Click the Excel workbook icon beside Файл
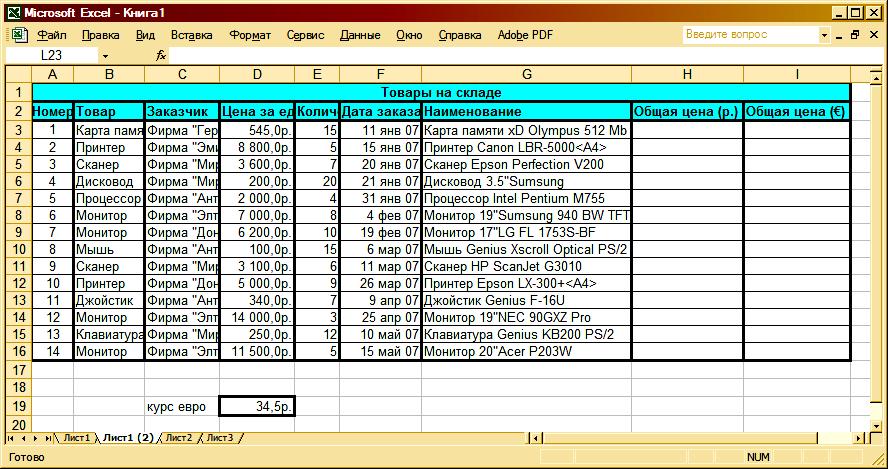The image size is (888, 469). click(19, 35)
